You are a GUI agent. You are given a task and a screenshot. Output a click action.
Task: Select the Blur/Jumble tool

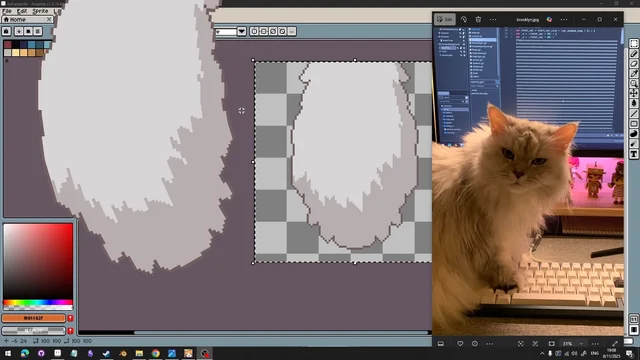pos(633,144)
